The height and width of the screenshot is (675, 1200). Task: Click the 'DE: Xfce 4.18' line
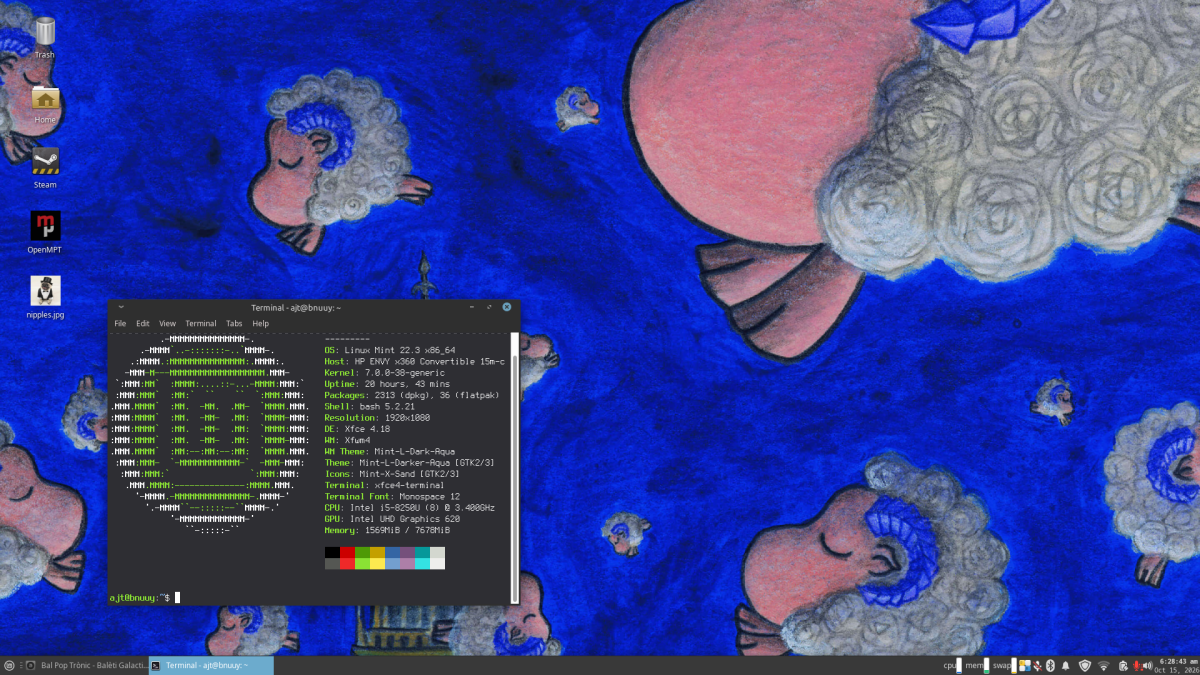pos(357,428)
